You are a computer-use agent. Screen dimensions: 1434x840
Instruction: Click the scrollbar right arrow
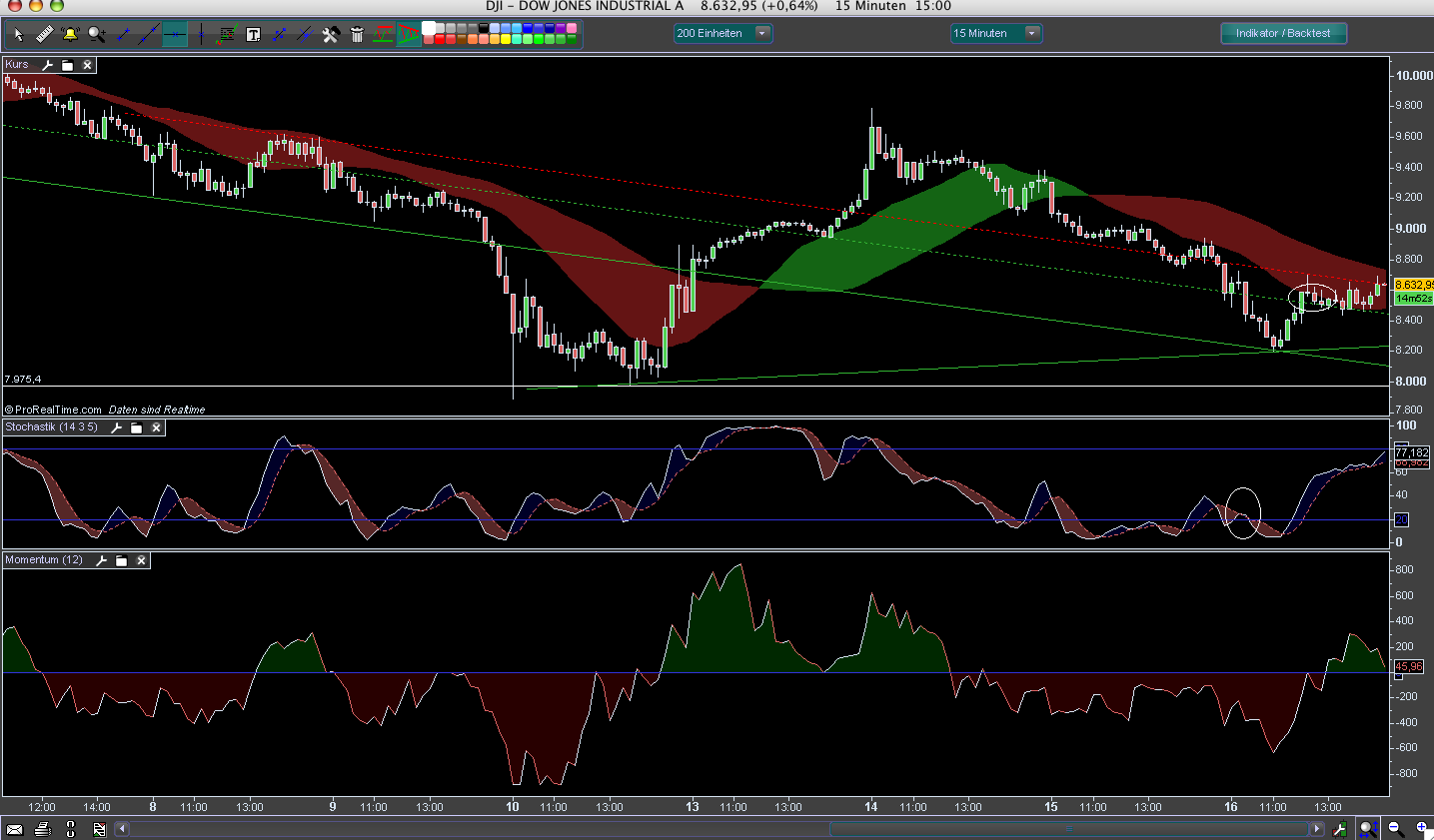1317,829
